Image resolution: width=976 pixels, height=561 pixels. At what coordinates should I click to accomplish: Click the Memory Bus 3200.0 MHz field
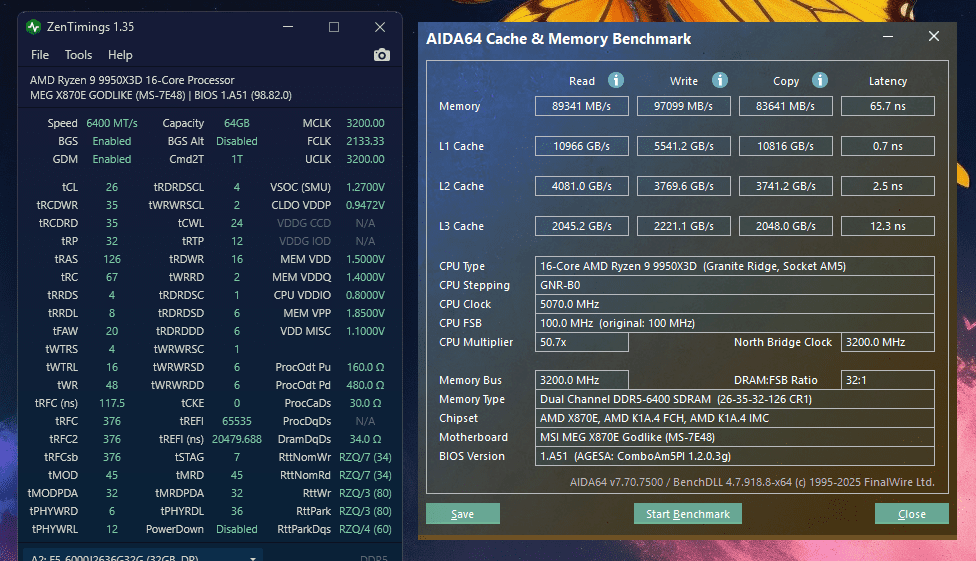point(581,380)
